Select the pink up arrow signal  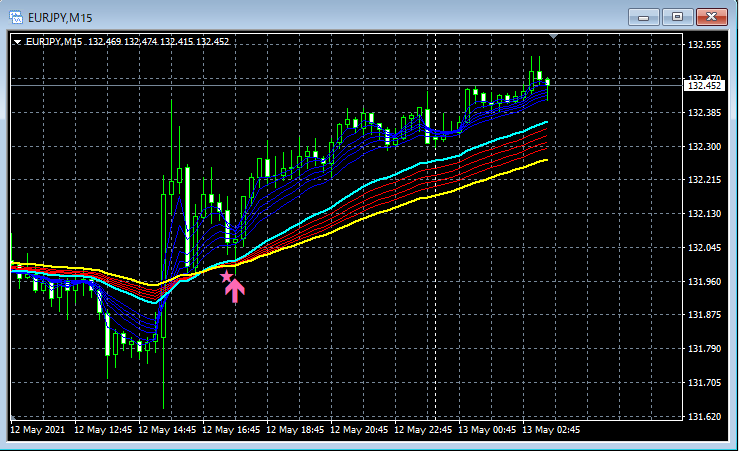(235, 291)
